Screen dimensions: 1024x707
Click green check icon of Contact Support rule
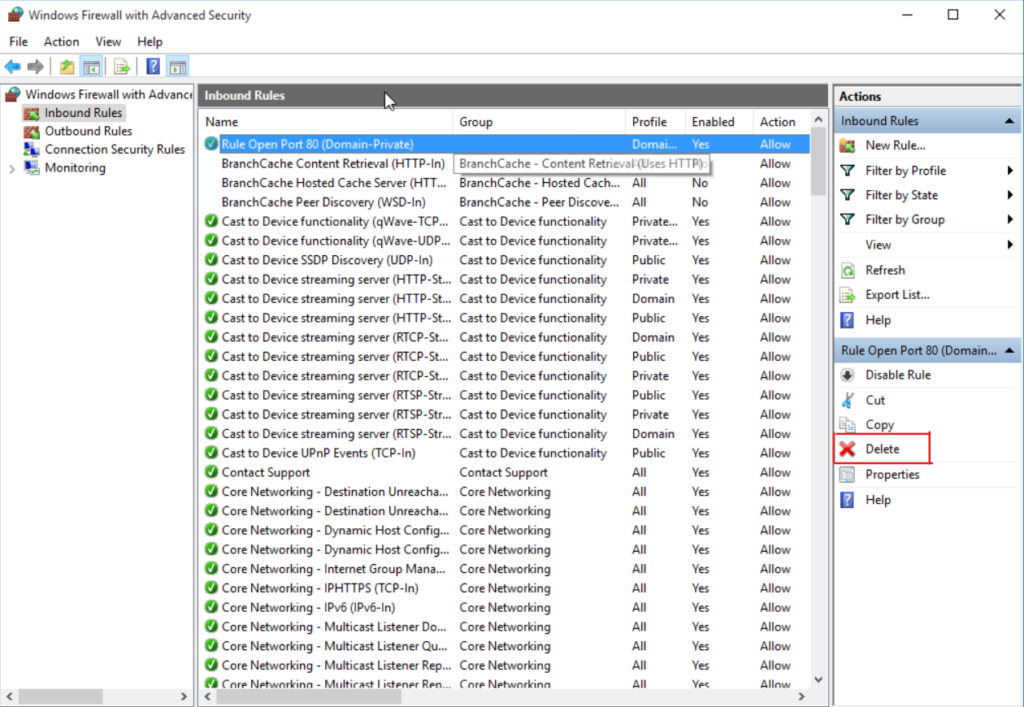tap(211, 472)
